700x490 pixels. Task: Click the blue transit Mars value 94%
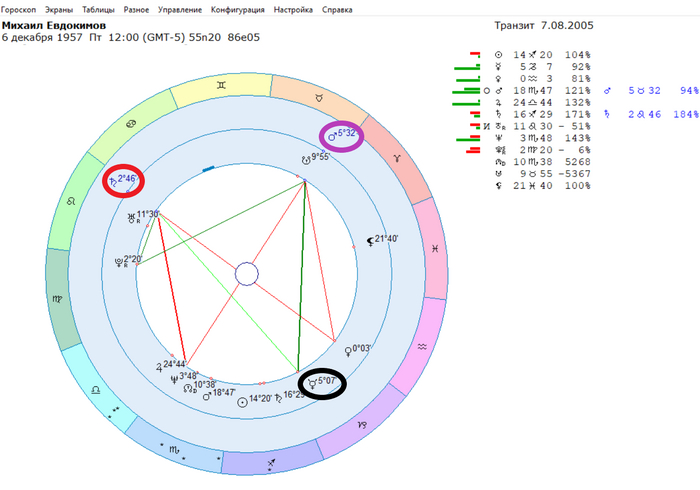pos(689,91)
